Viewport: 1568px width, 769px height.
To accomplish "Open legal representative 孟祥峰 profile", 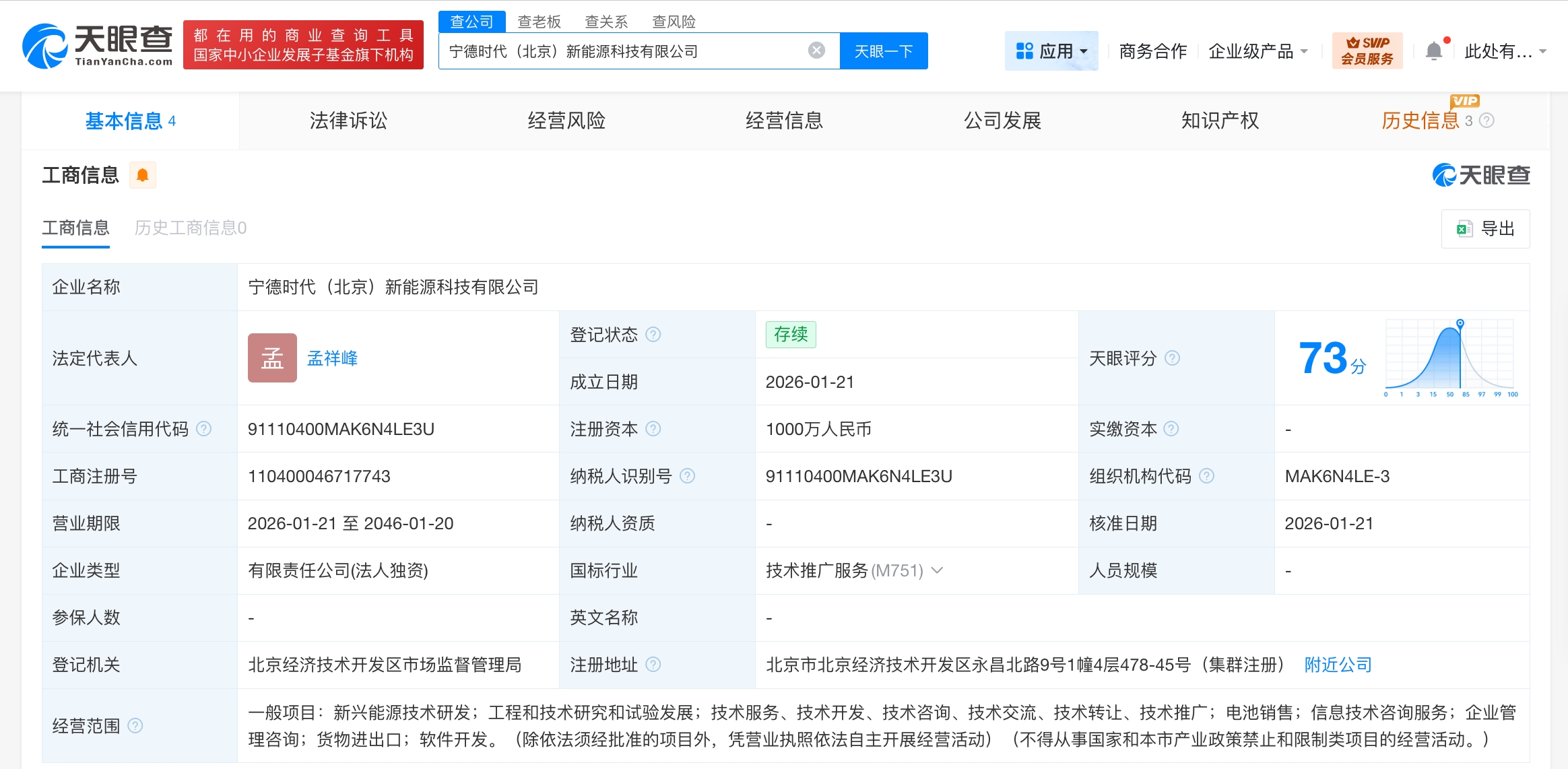I will click(331, 358).
